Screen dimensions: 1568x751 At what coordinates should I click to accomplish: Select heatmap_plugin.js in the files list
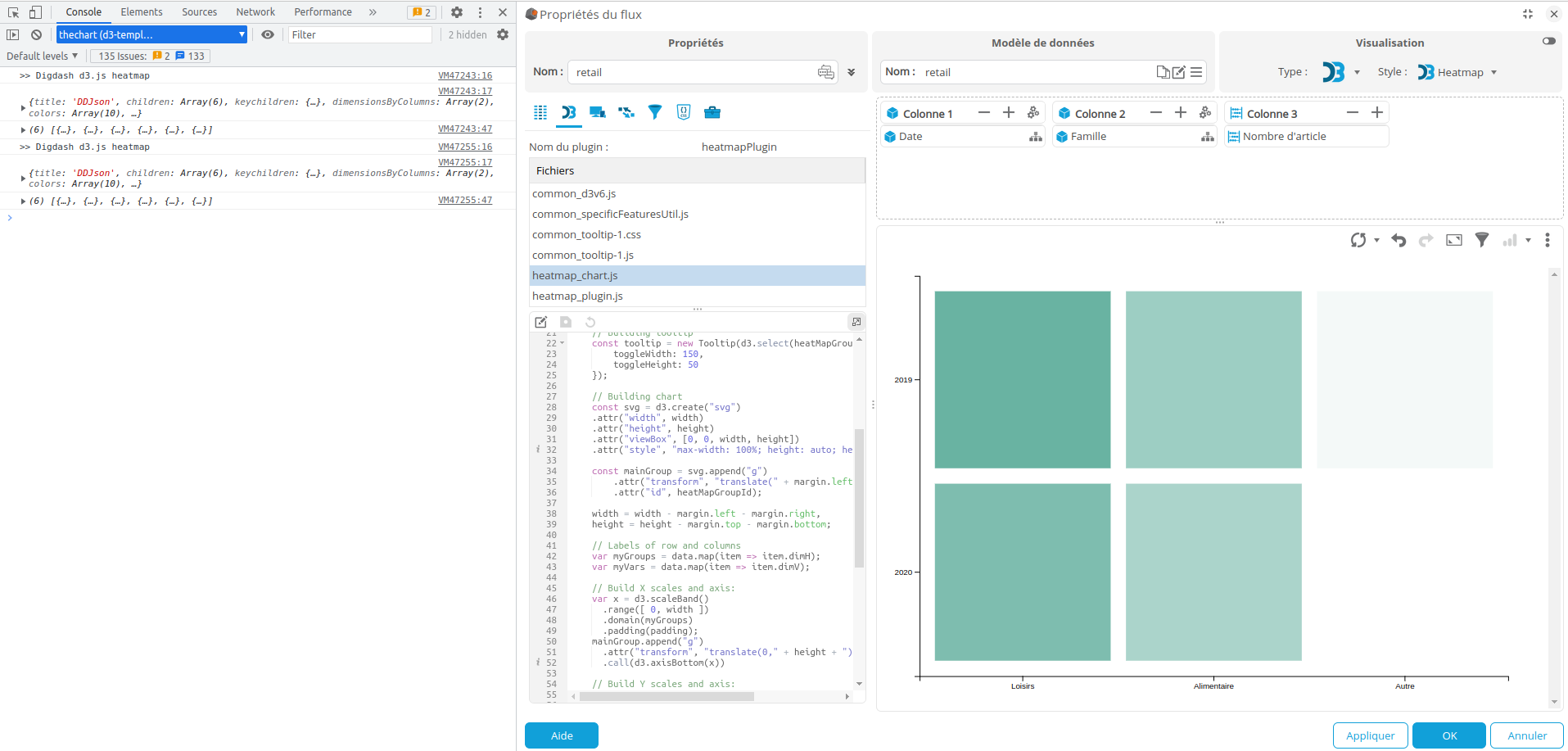[577, 296]
